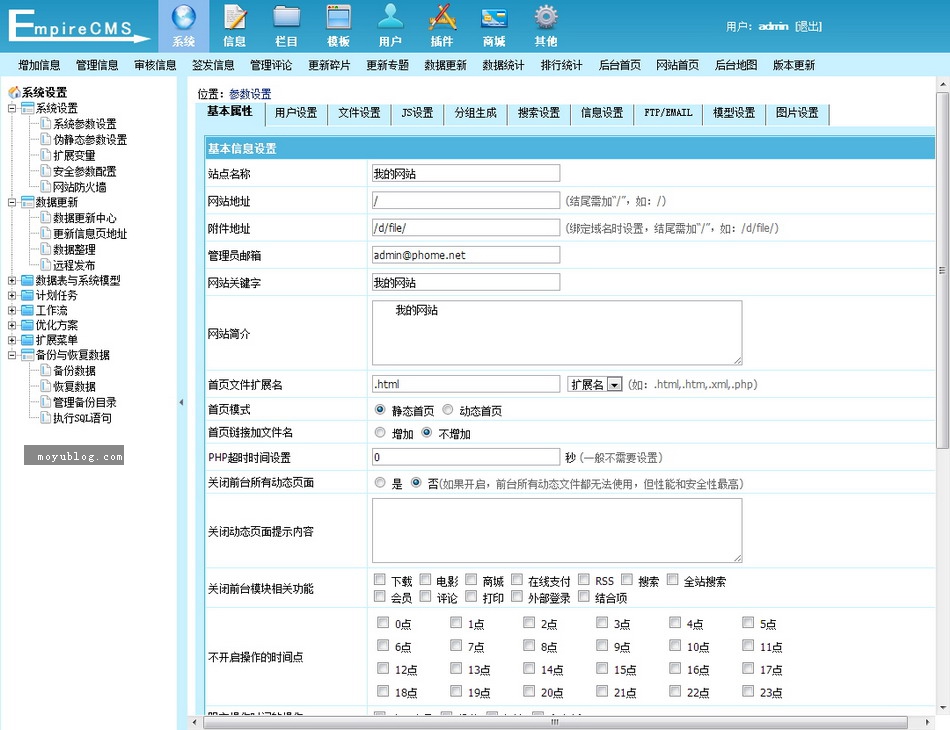Click the 数据表与系统模型 folder icon
The width and height of the screenshot is (950, 730).
pyautogui.click(x=27, y=280)
